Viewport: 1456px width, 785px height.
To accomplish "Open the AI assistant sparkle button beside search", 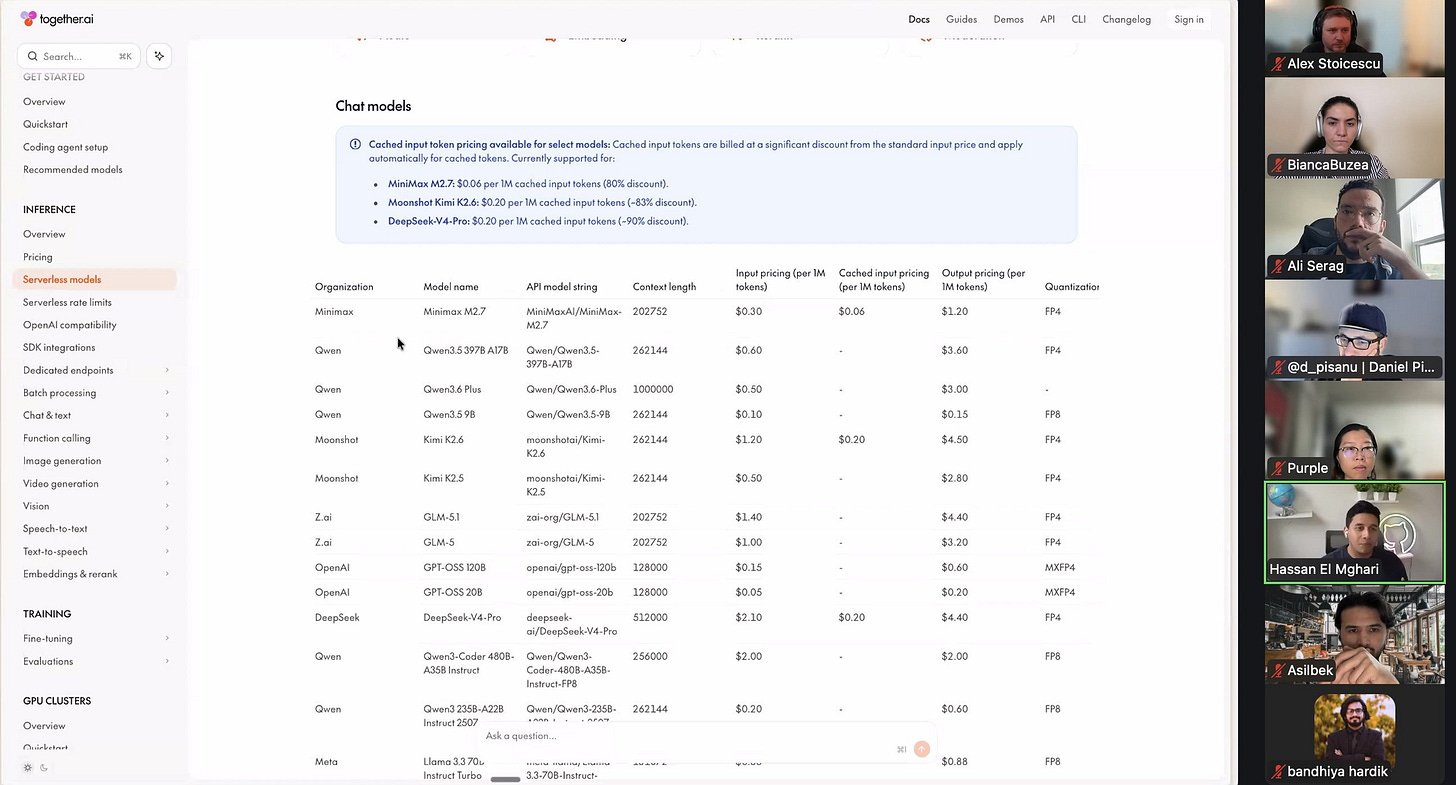I will point(159,56).
